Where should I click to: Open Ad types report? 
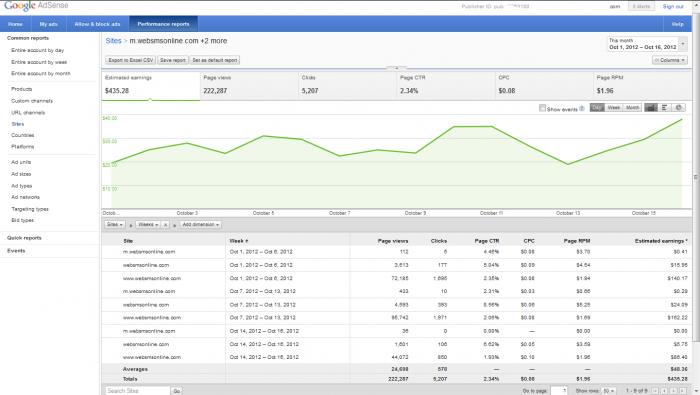pos(21,186)
